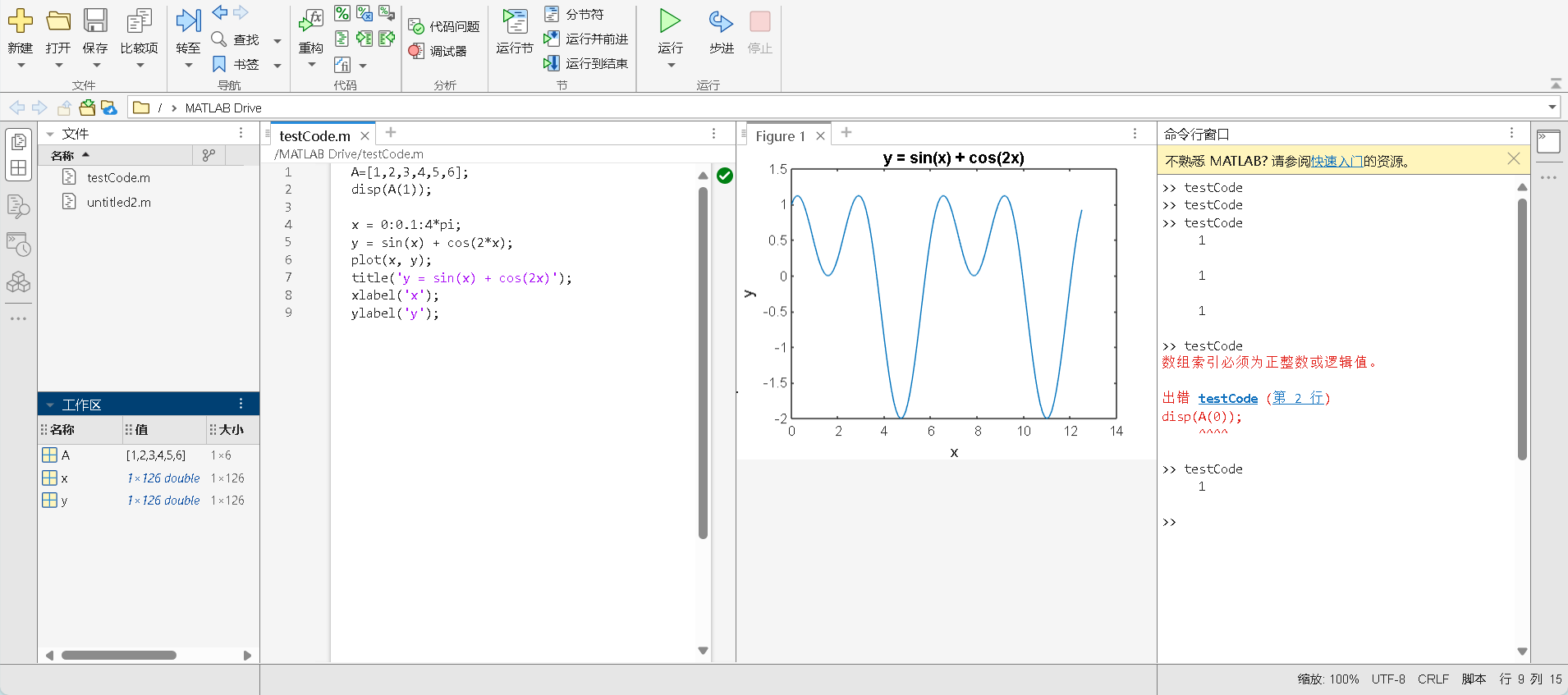Screen dimensions: 1568x695
Task: Open the 文件 panel three-dot menu
Action: [x=241, y=133]
